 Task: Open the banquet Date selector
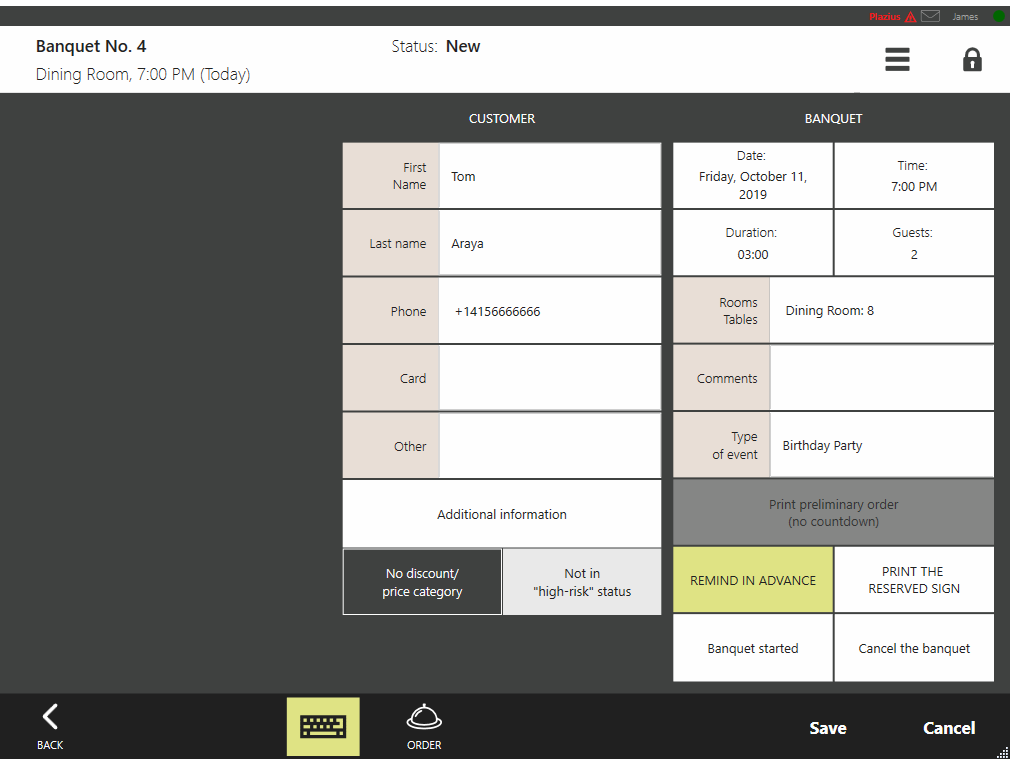click(753, 176)
